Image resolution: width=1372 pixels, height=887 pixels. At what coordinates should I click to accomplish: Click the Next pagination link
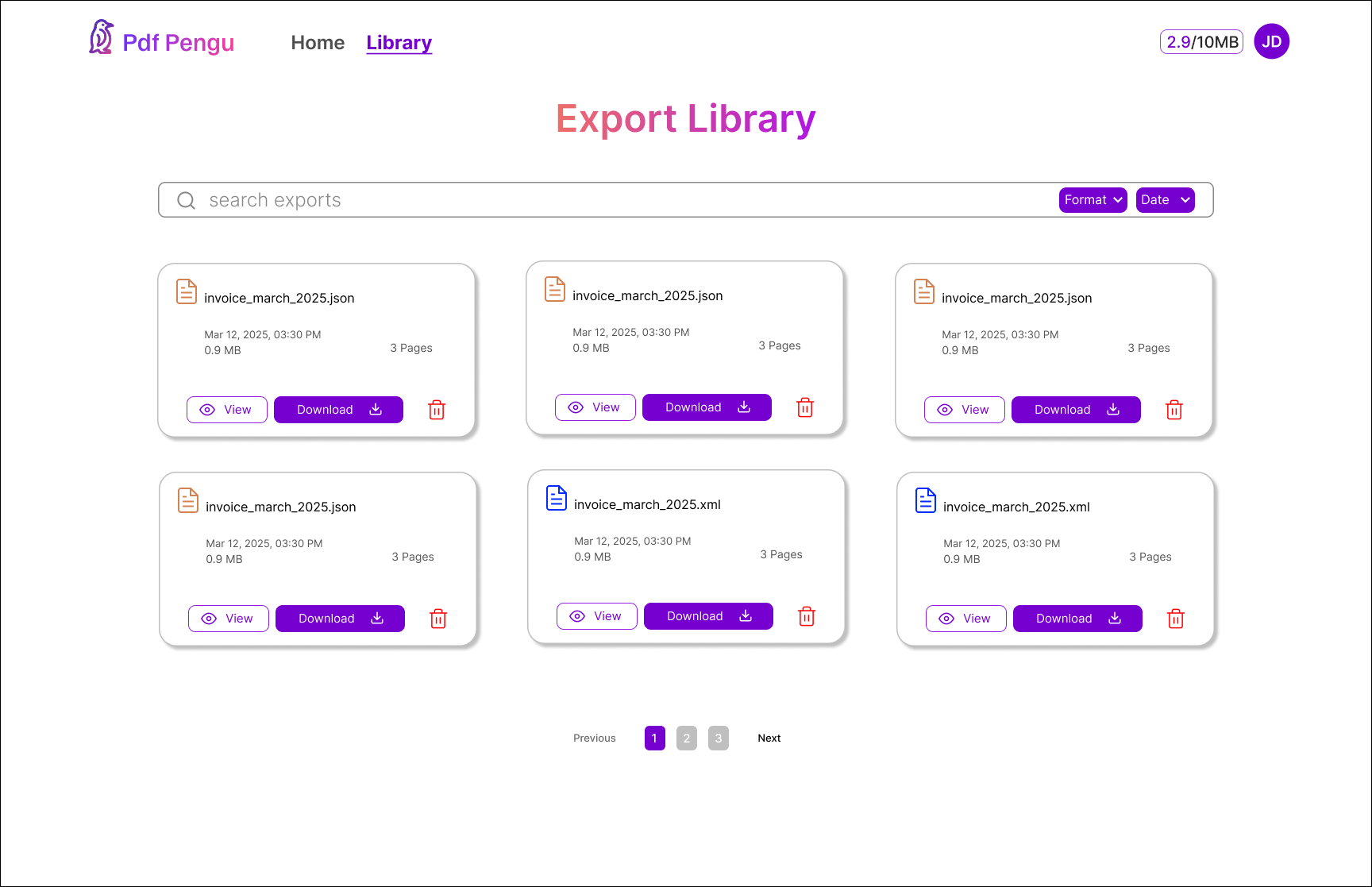click(769, 738)
